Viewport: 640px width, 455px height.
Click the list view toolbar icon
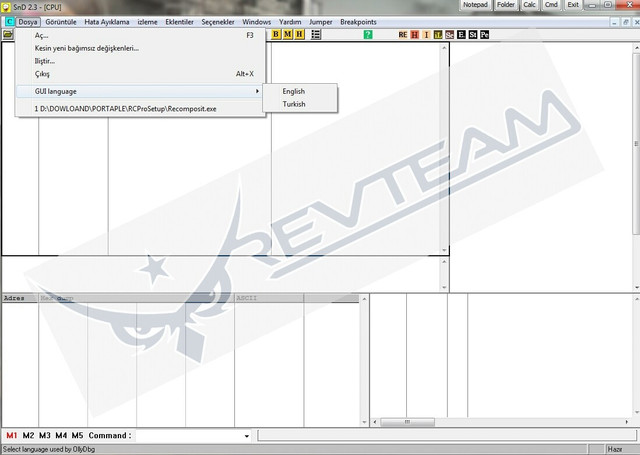click(316, 34)
